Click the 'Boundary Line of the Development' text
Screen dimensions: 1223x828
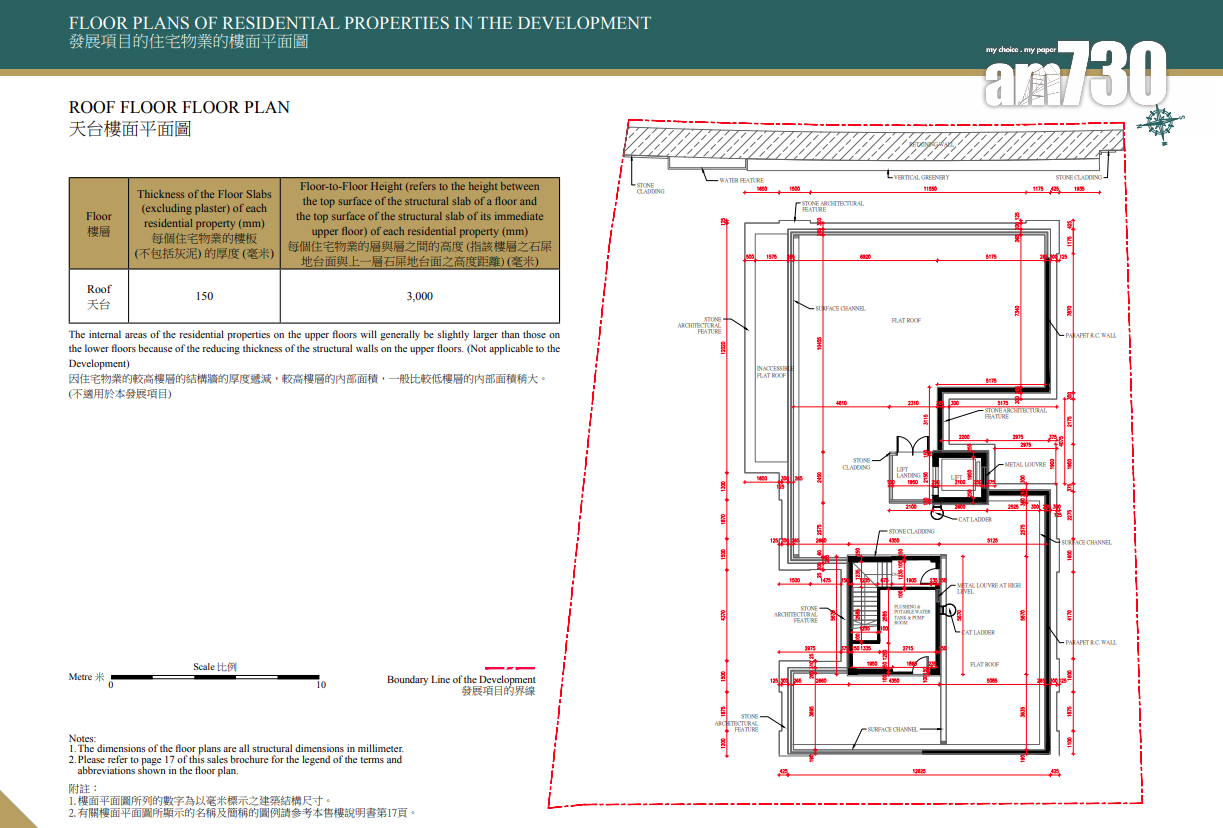[461, 680]
